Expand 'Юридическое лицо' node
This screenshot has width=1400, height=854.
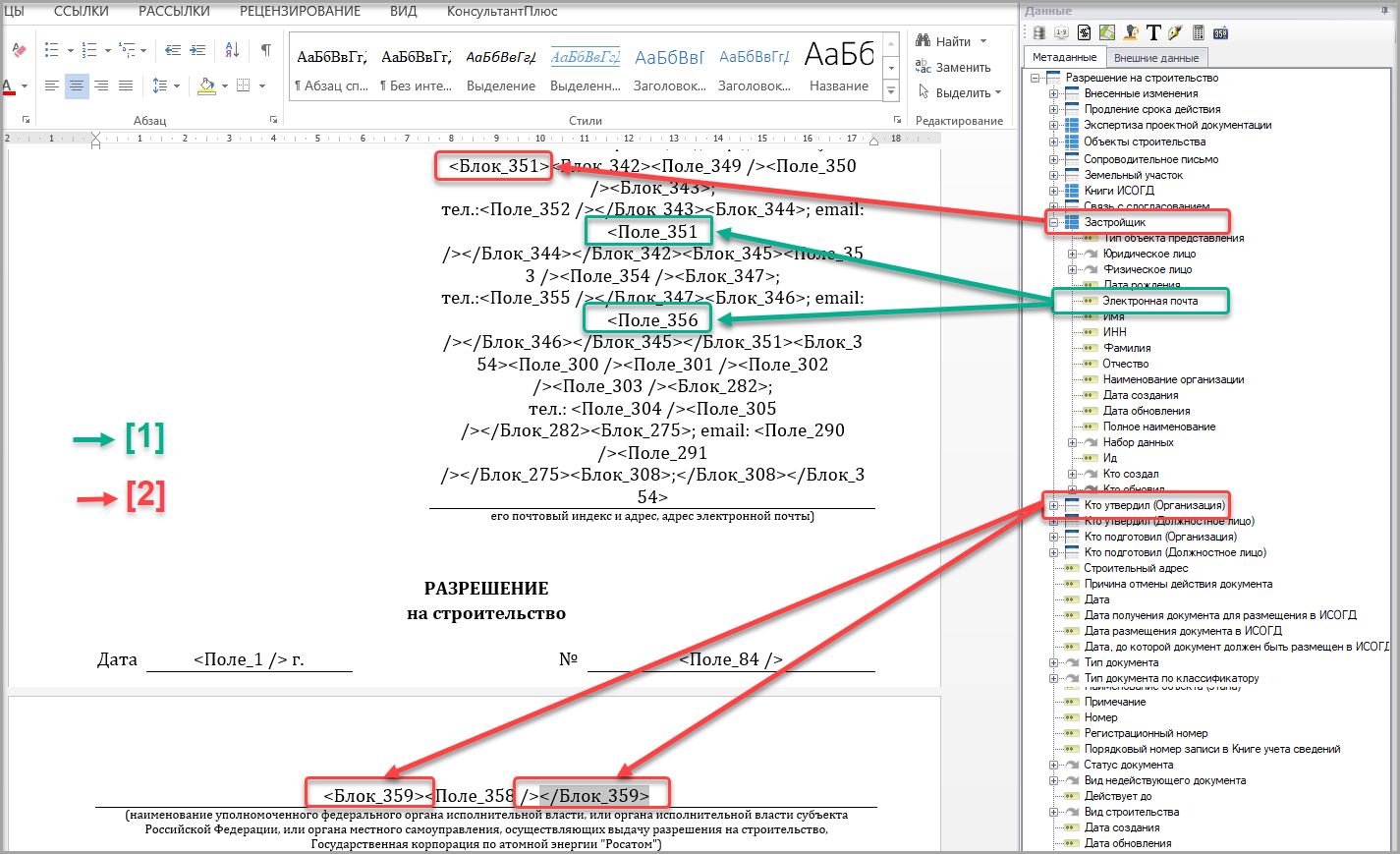pos(1072,254)
